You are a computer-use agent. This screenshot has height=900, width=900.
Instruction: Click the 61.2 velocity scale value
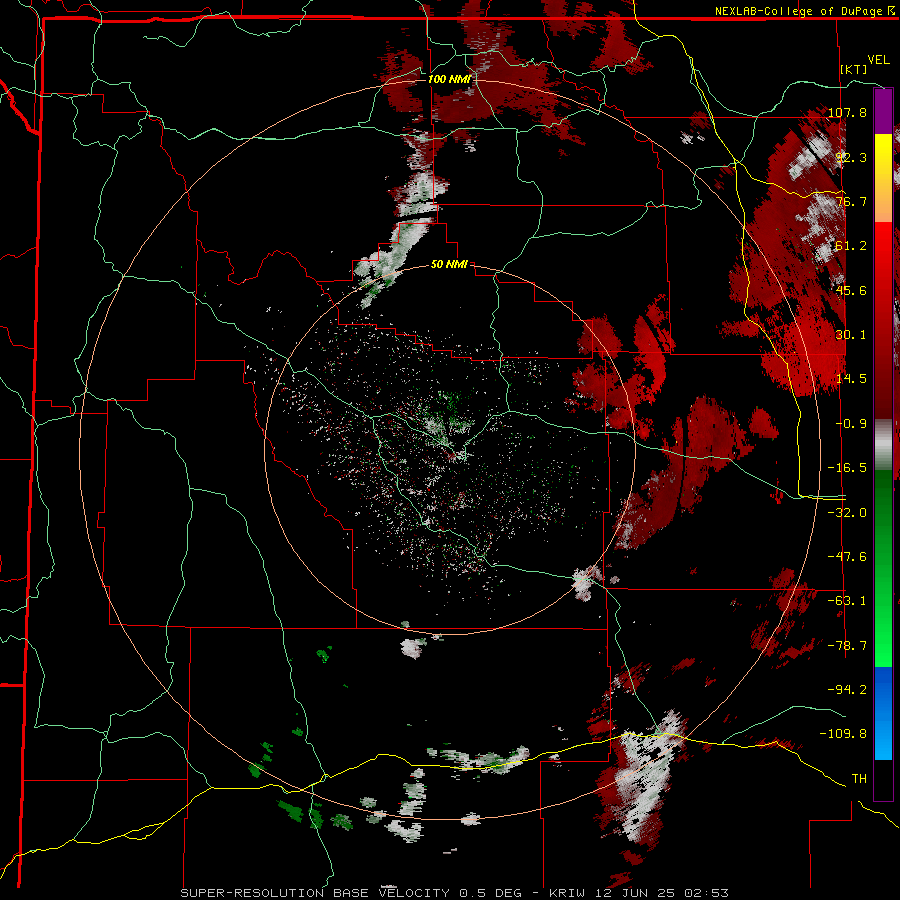(x=851, y=246)
